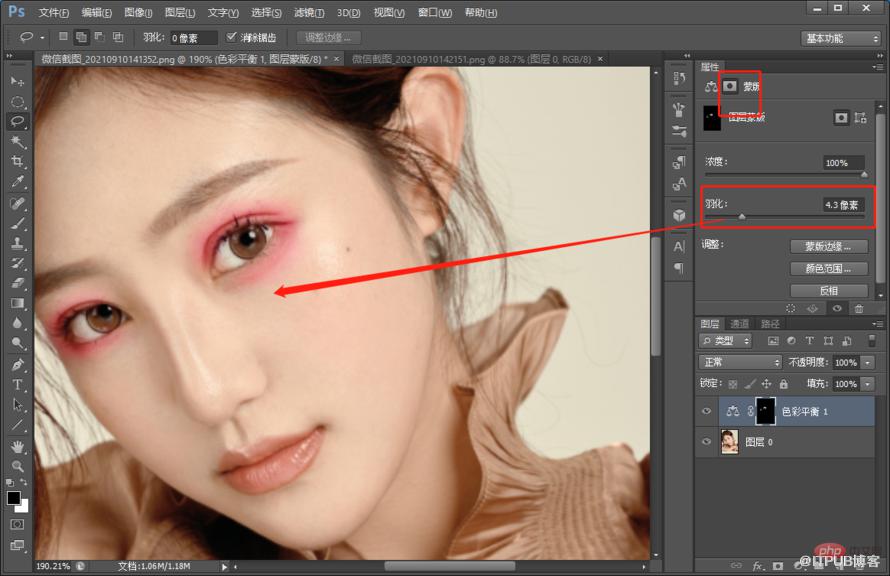Open the 图像(I) menu

pos(138,12)
